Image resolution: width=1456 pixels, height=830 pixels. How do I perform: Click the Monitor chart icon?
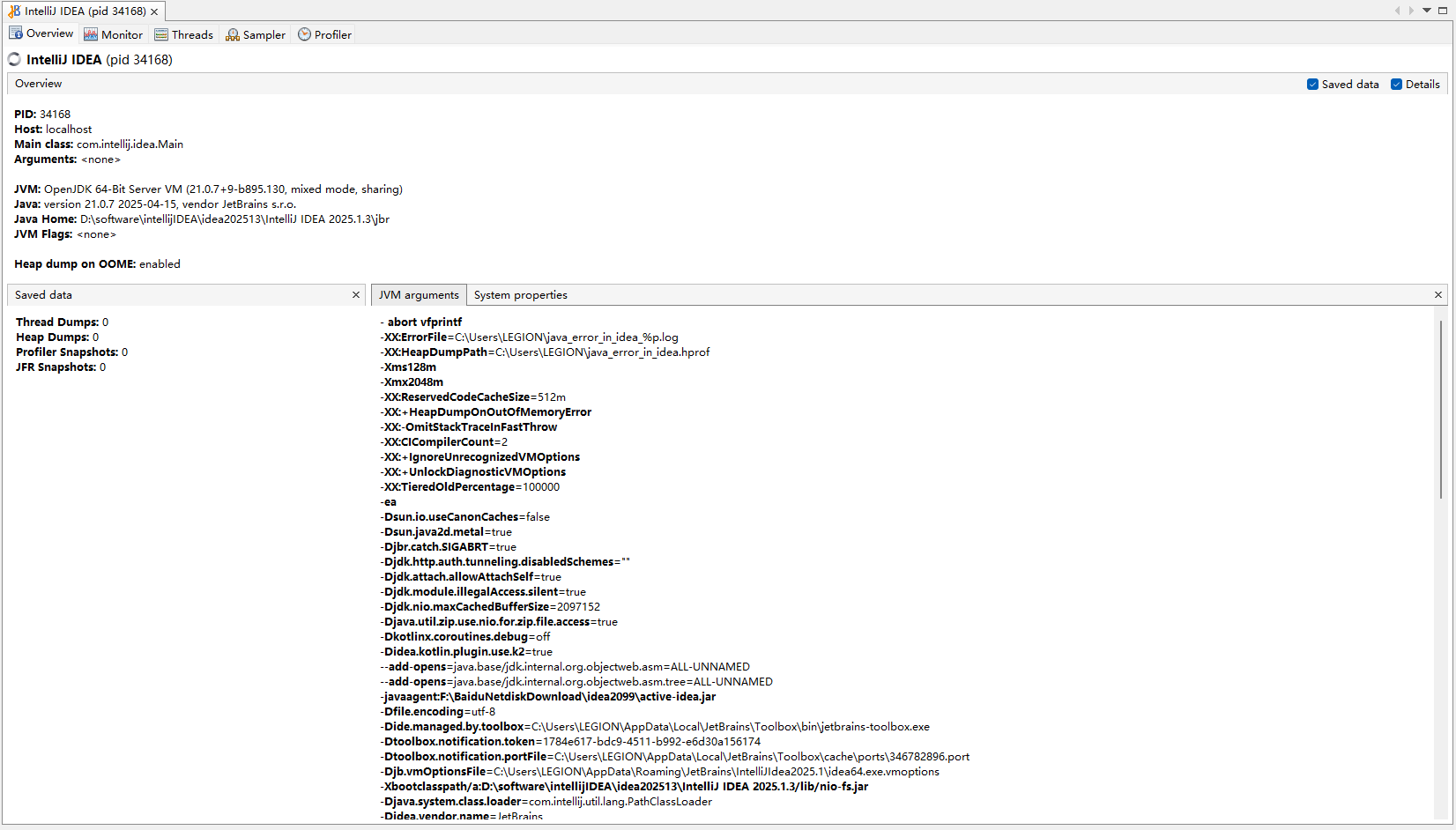91,34
